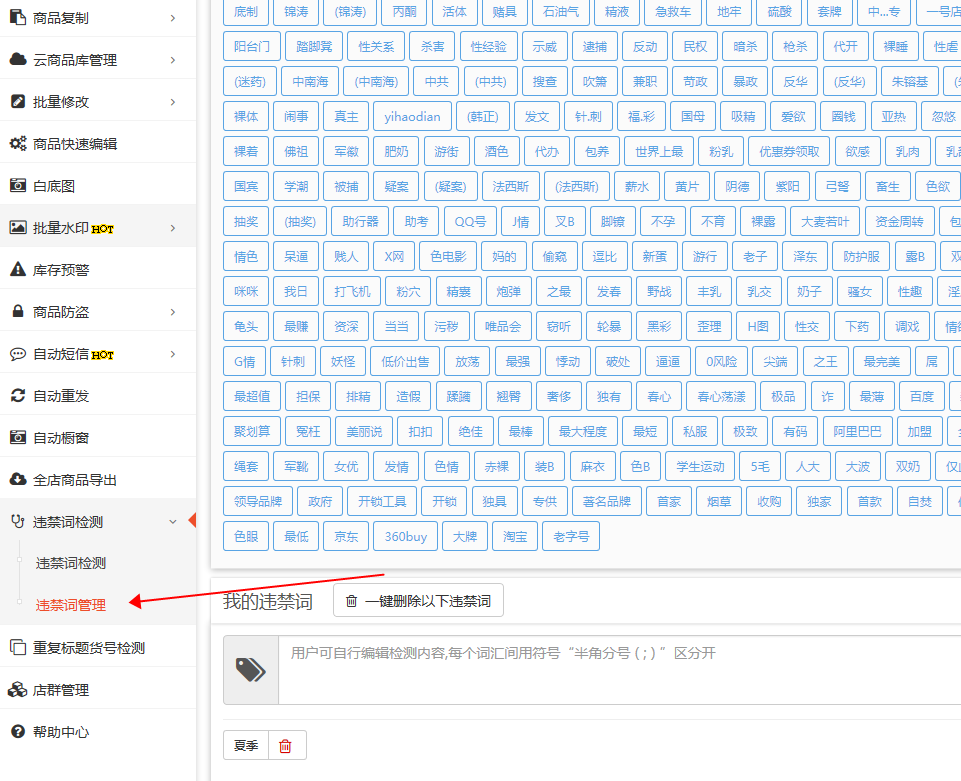
Task: Click the camera icon beside 自动橱窗
Action: (18, 437)
